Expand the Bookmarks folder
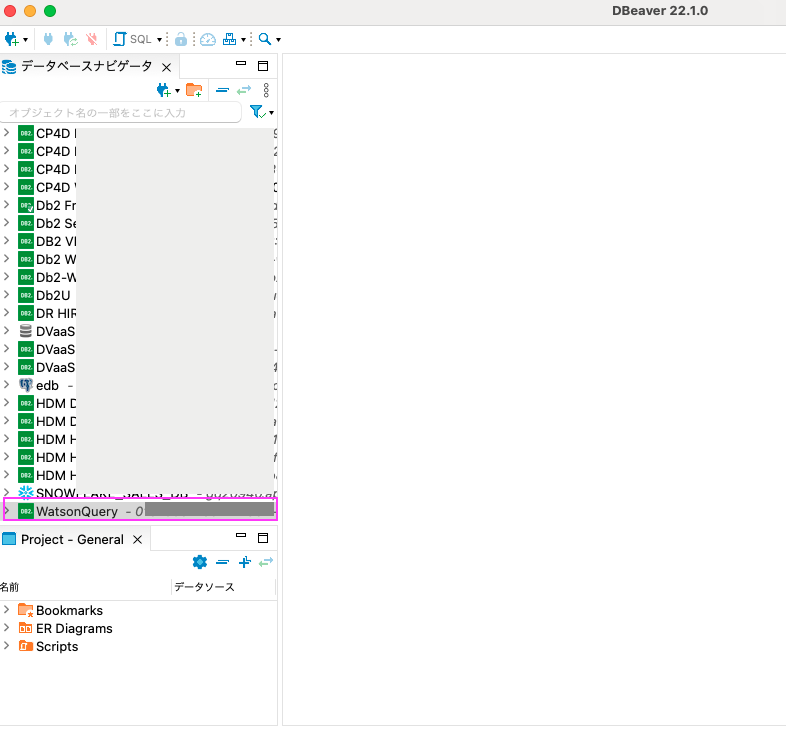 [6, 610]
